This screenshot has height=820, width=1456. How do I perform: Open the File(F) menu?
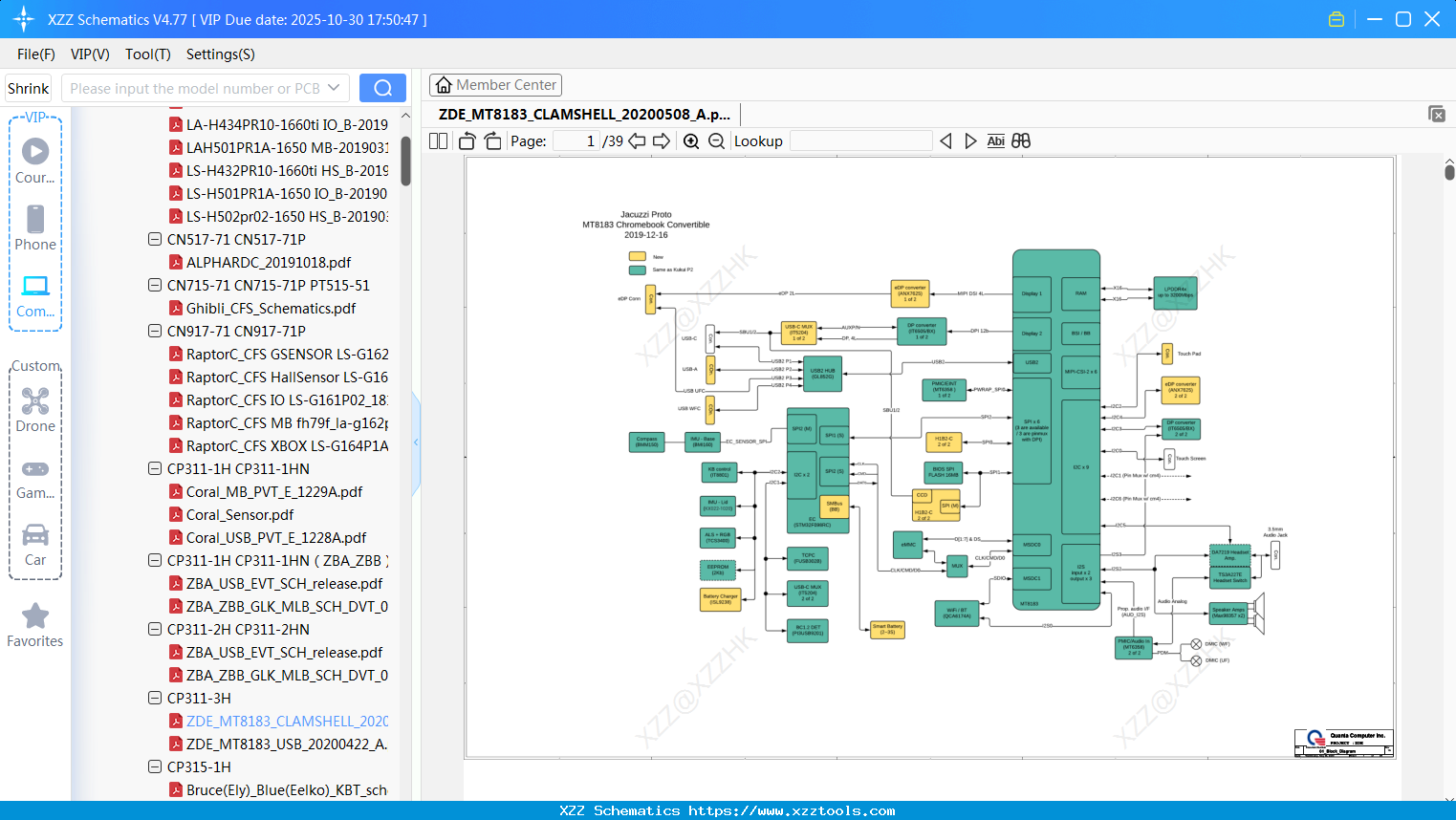36,54
